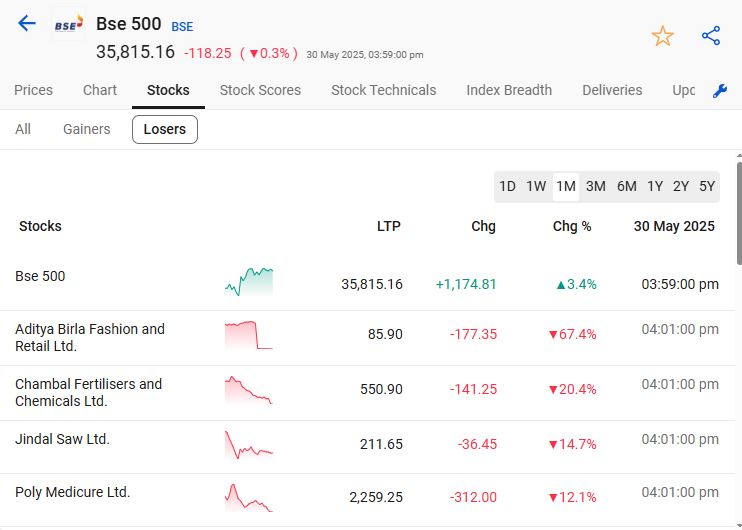Add Bse 500 to favorites star
The width and height of the screenshot is (742, 530).
coord(662,36)
